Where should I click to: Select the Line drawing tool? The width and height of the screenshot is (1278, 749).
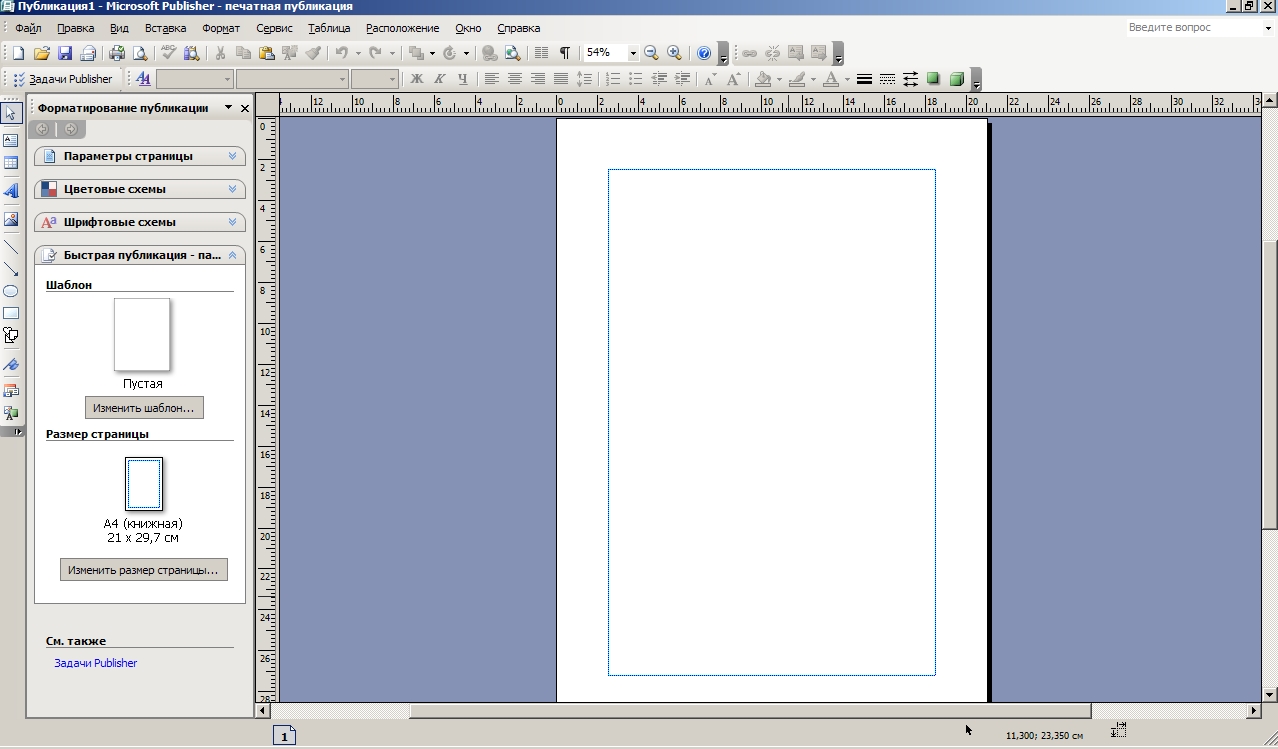coord(11,246)
